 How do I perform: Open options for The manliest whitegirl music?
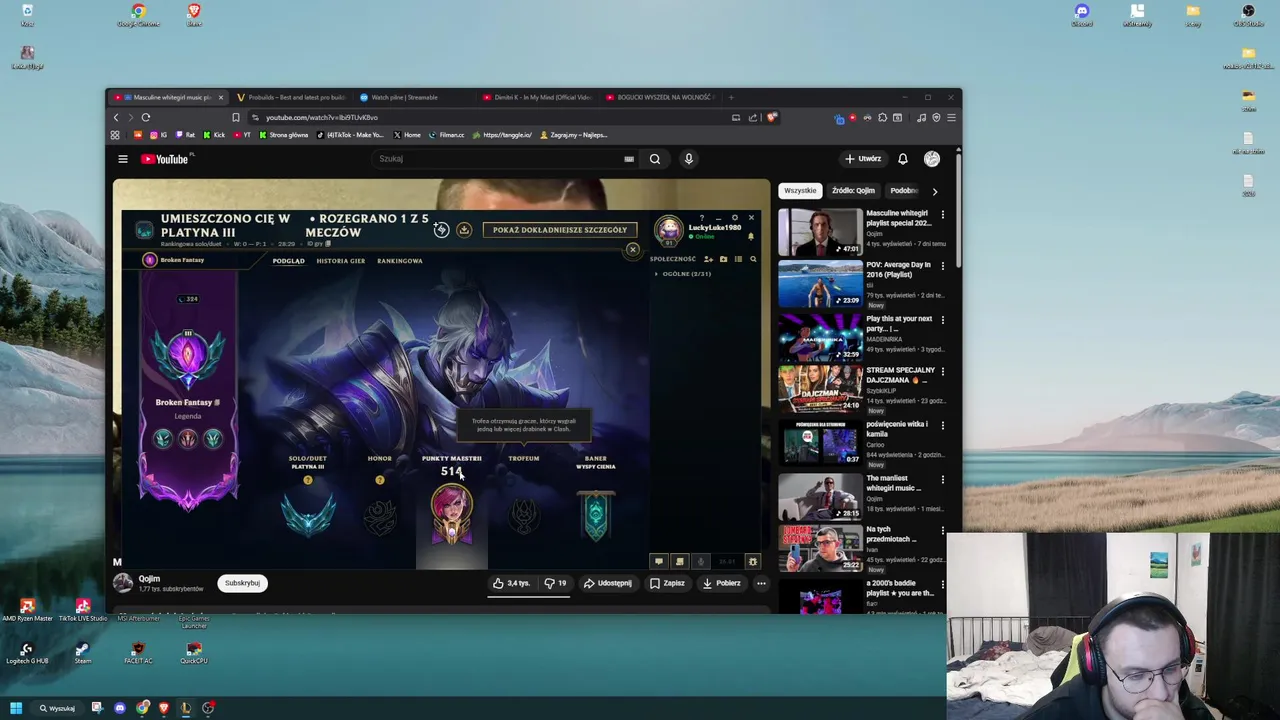click(x=942, y=480)
